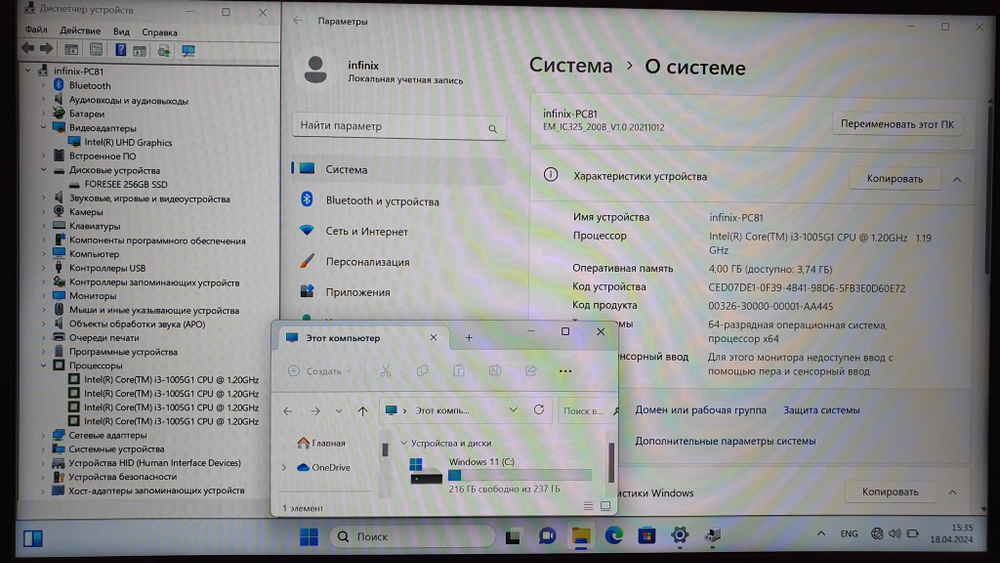Open Microsoft Edge from taskbar
This screenshot has width=1000, height=563.
tap(614, 536)
